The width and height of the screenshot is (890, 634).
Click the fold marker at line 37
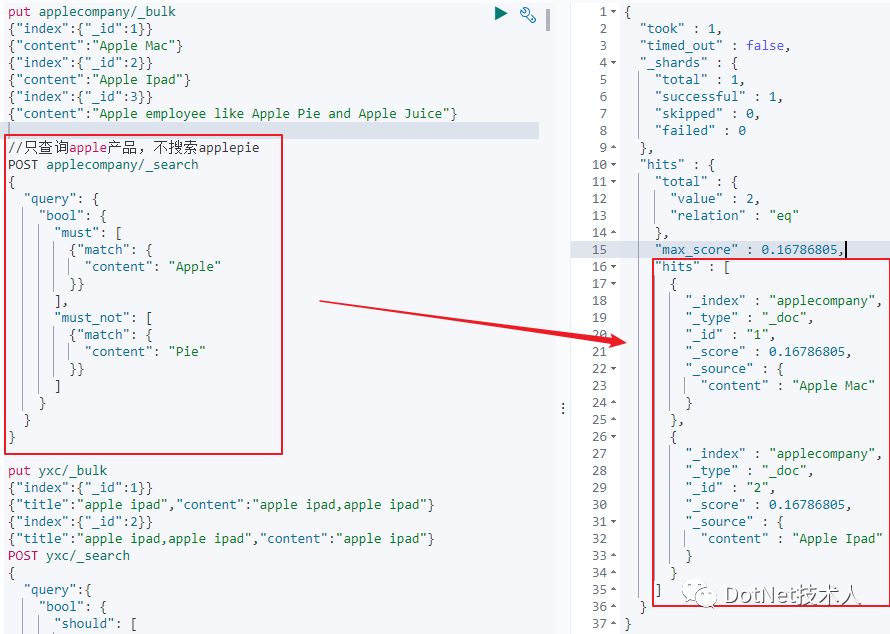coord(614,624)
